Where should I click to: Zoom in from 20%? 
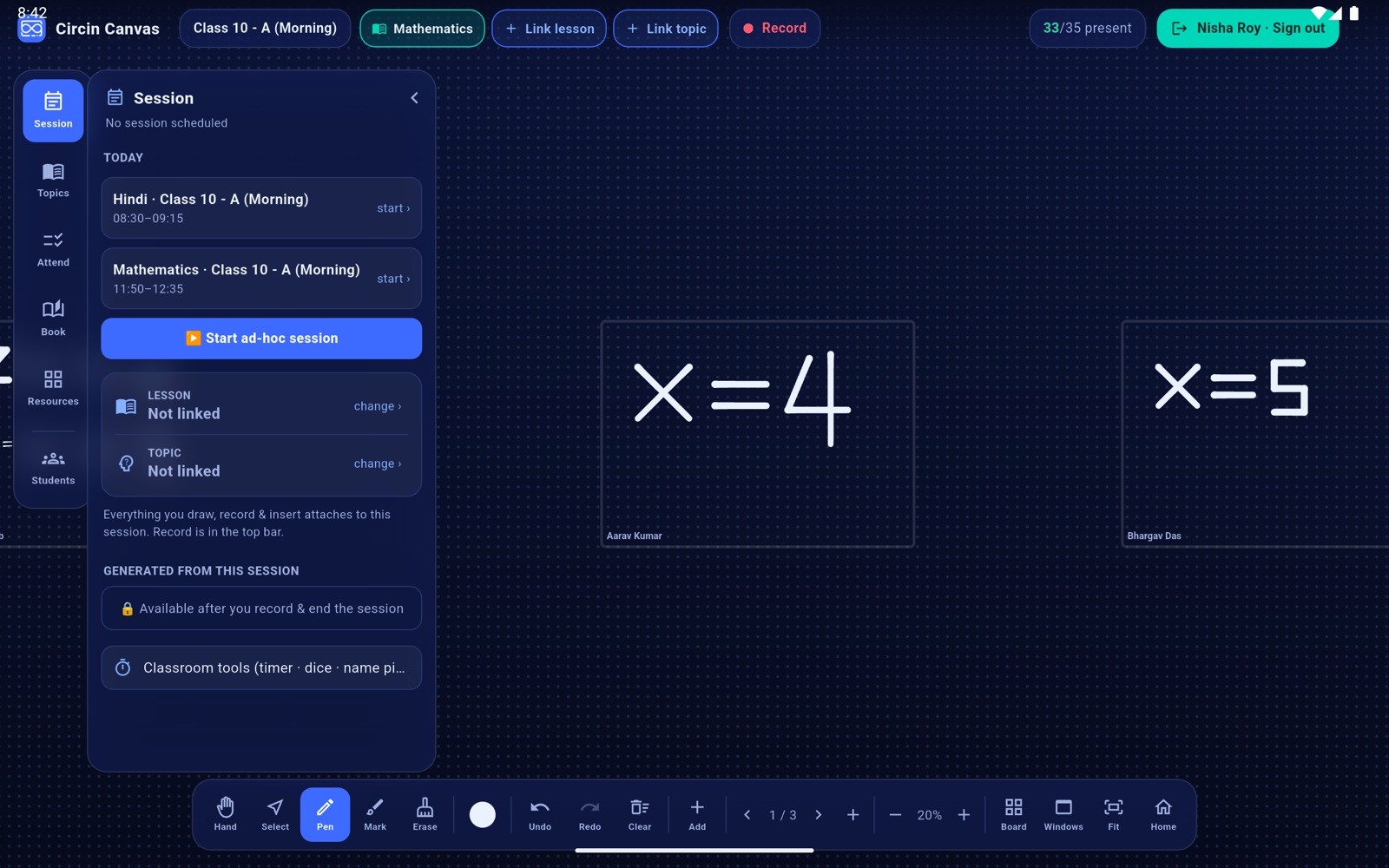[964, 815]
